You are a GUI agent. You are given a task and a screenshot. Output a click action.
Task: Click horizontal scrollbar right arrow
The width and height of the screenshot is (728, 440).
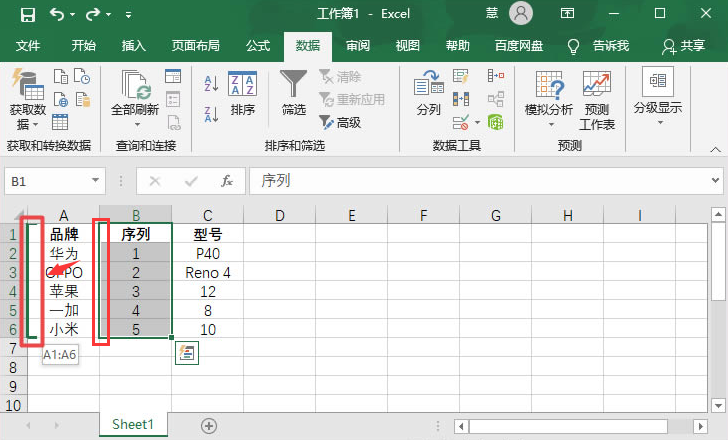pos(701,426)
